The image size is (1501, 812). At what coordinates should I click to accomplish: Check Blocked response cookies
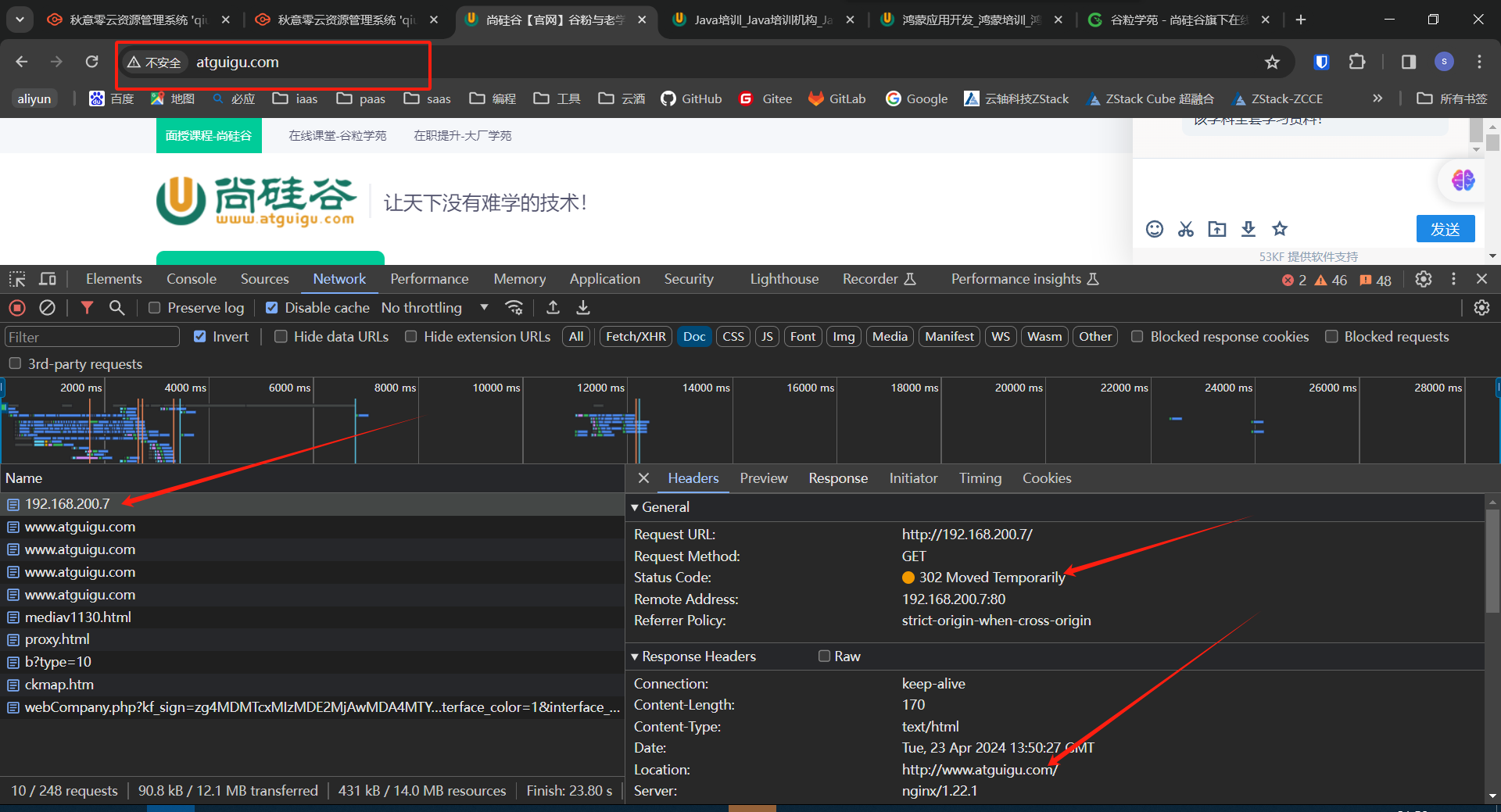pyautogui.click(x=1137, y=337)
